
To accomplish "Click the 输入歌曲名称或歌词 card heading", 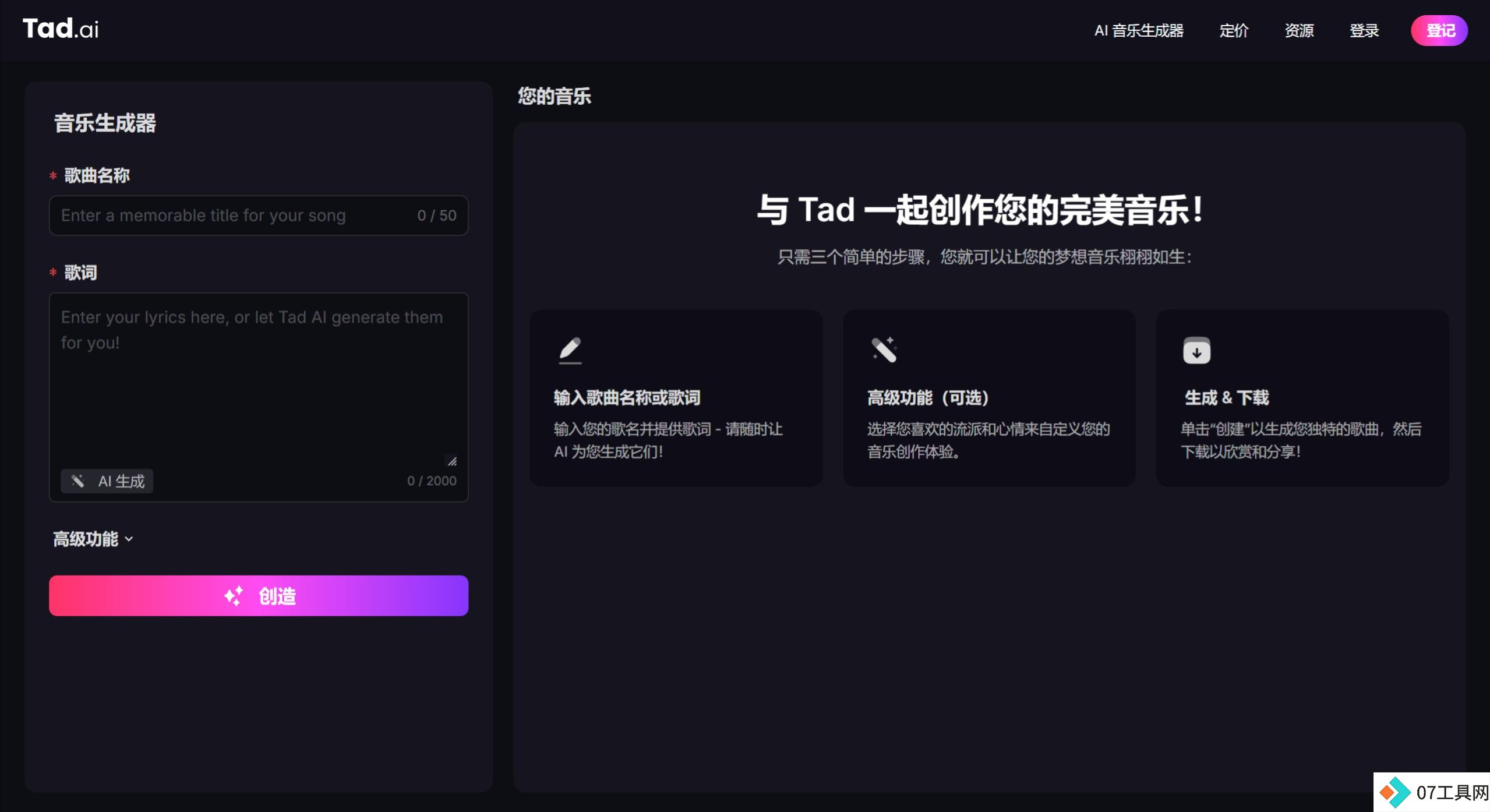I will tap(627, 398).
